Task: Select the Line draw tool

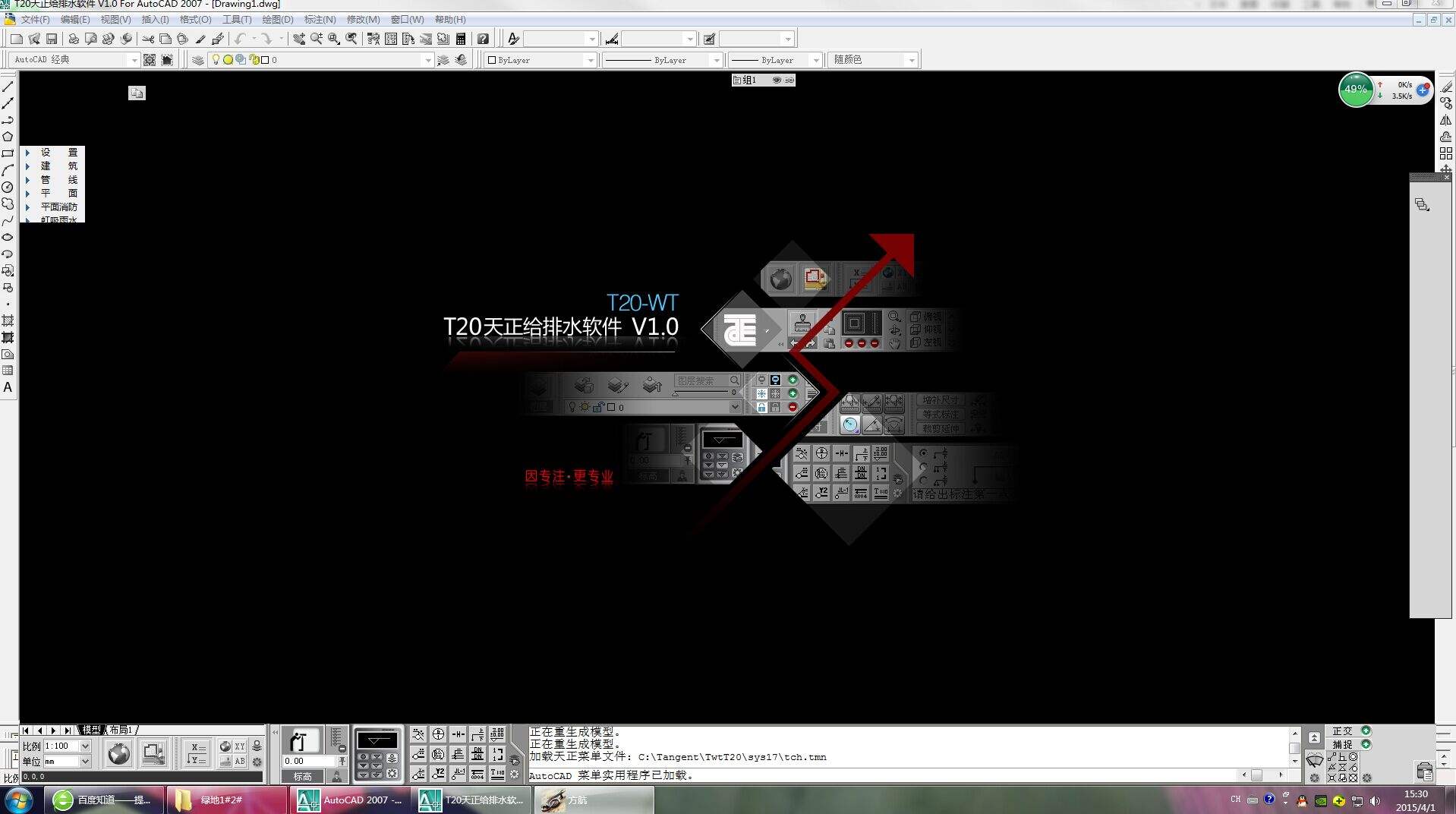Action: click(8, 87)
